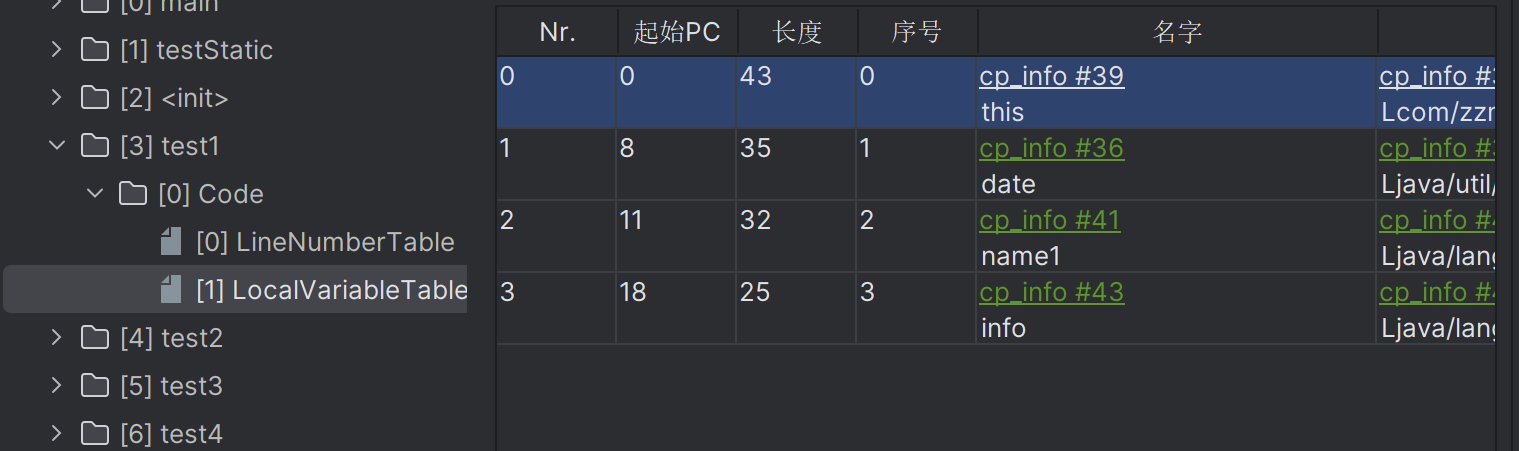Viewport: 1519px width, 451px height.
Task: Collapse the [3] test1 node
Action: point(57,146)
